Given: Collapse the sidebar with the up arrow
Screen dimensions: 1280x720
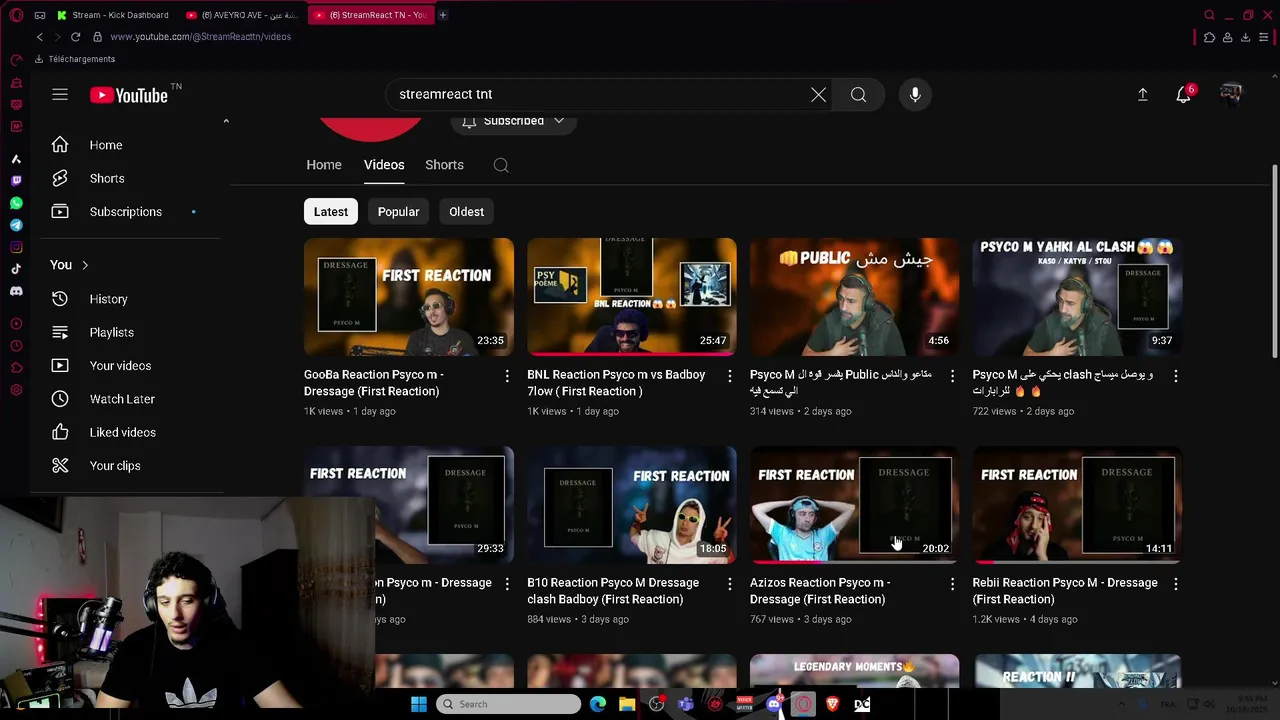Looking at the screenshot, I should pos(226,121).
